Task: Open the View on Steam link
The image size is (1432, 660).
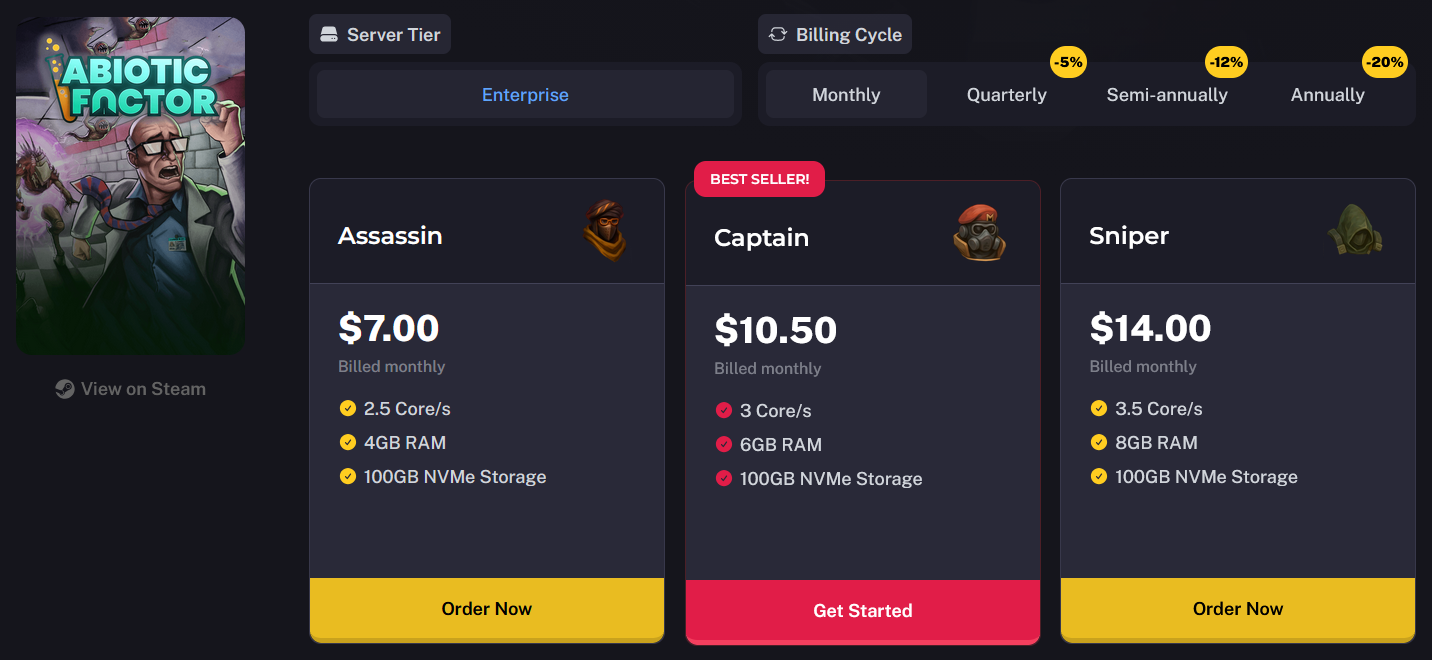Action: coord(131,389)
